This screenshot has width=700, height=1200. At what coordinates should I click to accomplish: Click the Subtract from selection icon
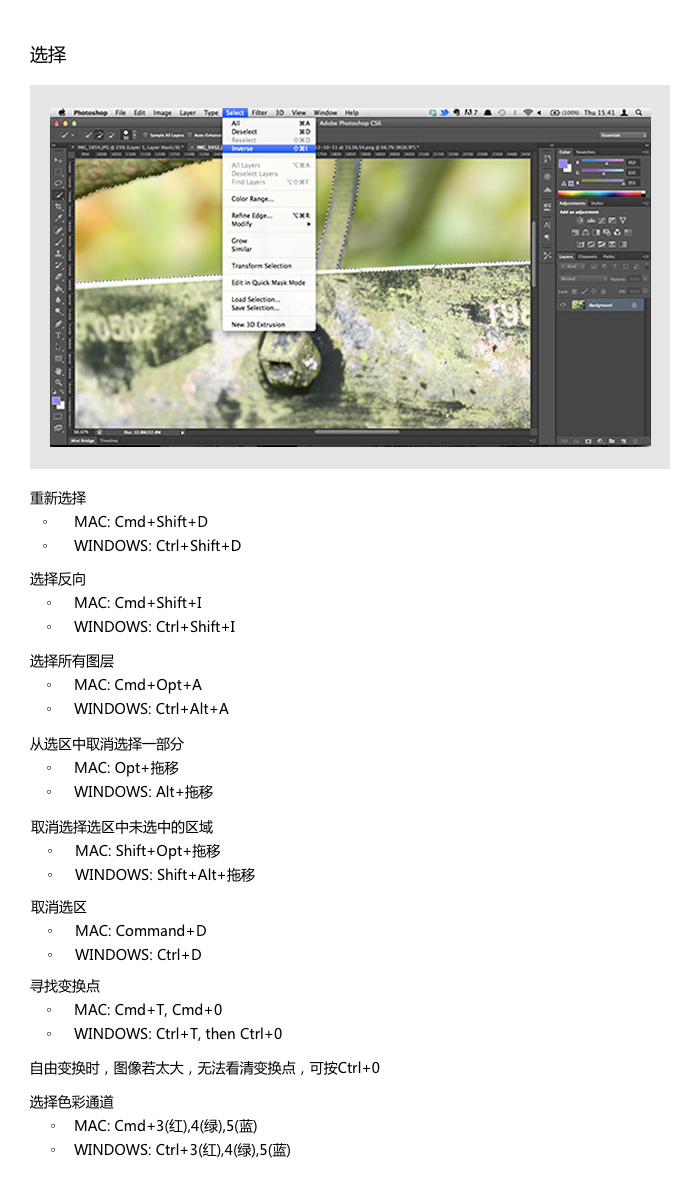click(x=111, y=135)
